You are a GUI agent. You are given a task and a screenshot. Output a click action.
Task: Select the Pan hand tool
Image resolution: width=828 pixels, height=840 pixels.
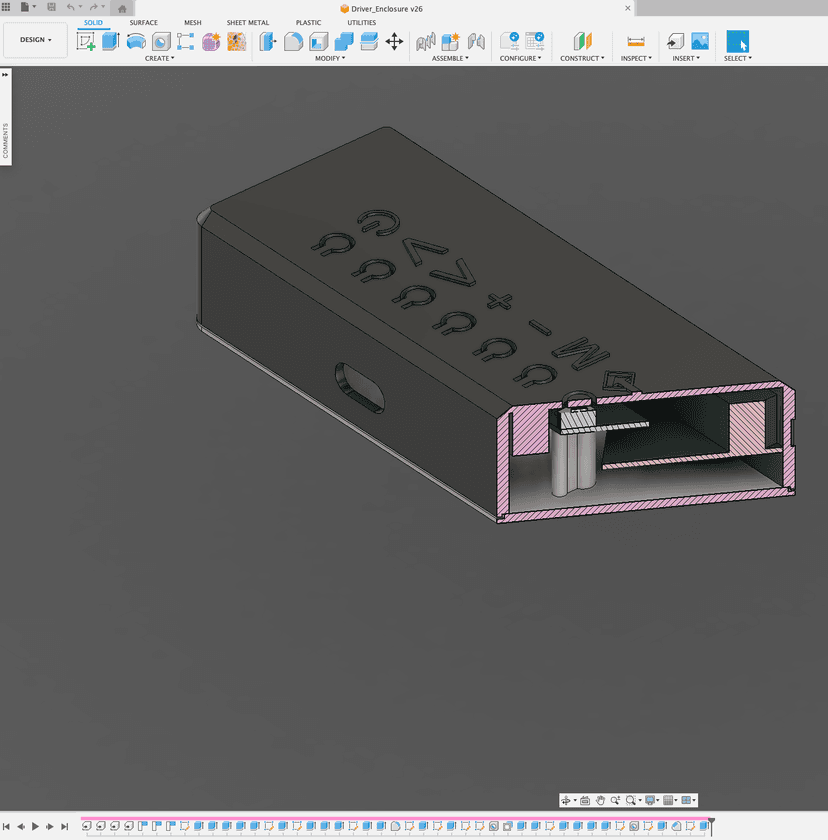pyautogui.click(x=600, y=800)
